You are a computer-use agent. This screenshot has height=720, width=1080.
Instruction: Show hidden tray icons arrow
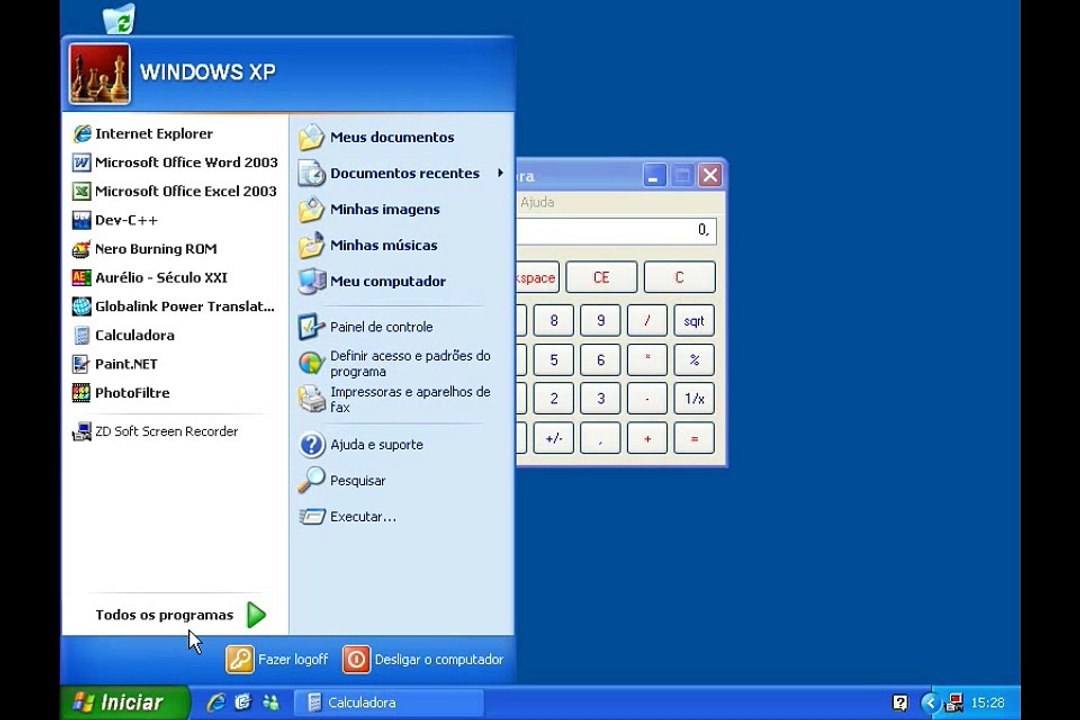[x=930, y=703]
